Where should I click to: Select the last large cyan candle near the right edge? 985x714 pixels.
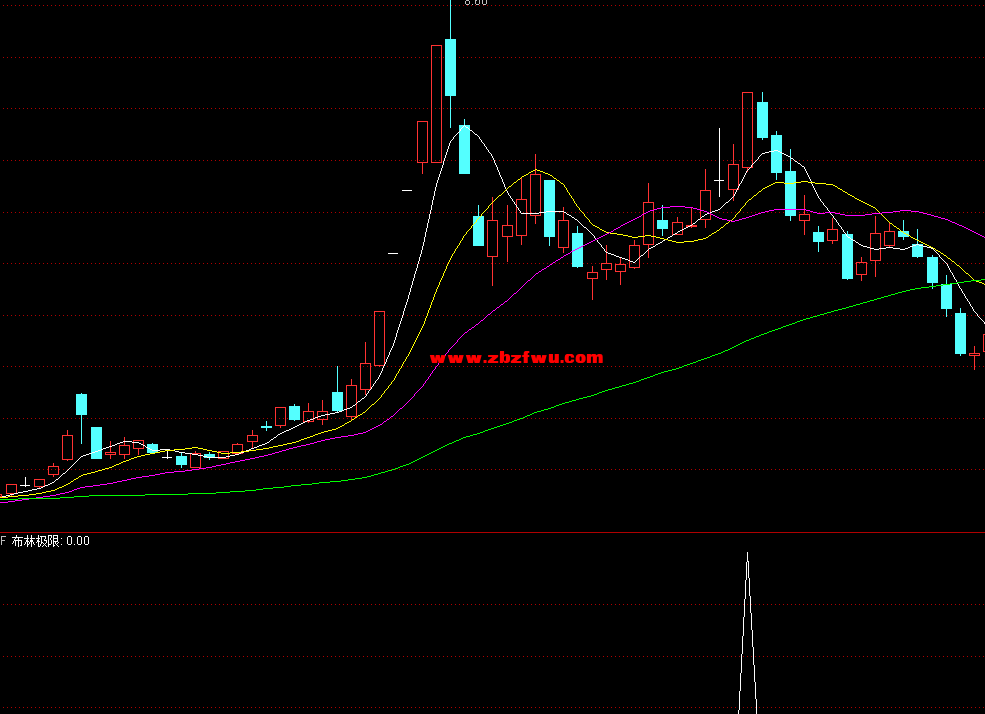[960, 333]
